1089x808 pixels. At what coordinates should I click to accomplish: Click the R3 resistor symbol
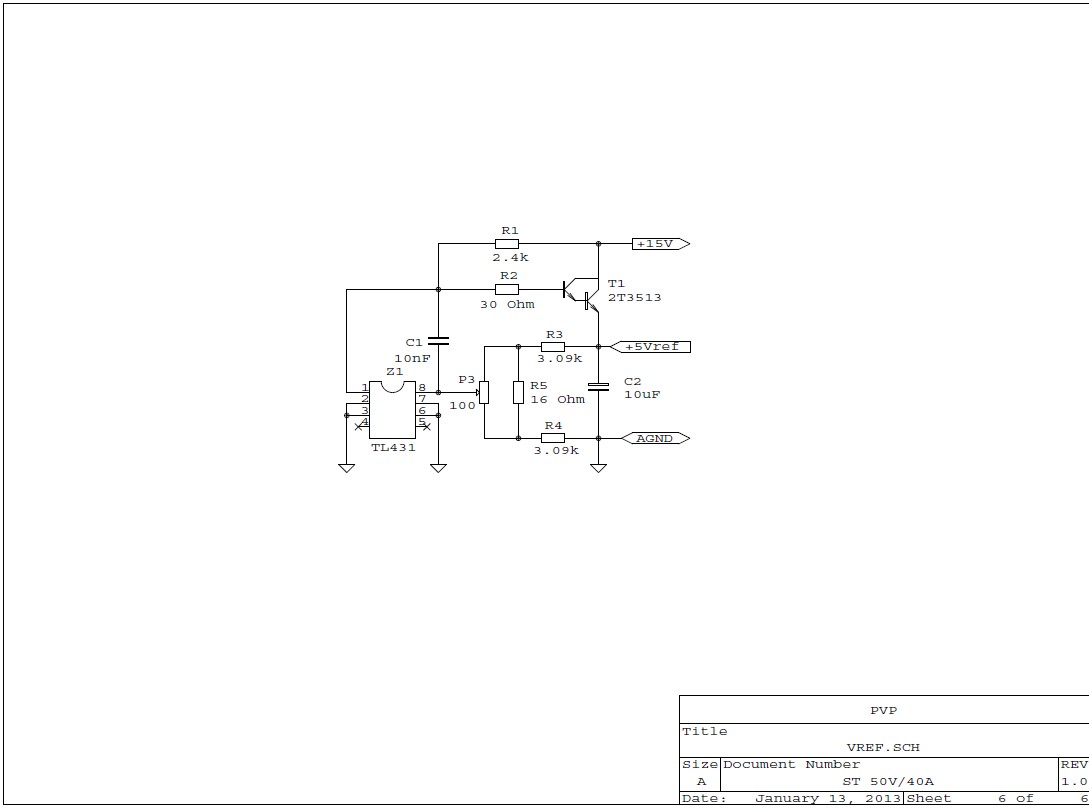pos(553,346)
